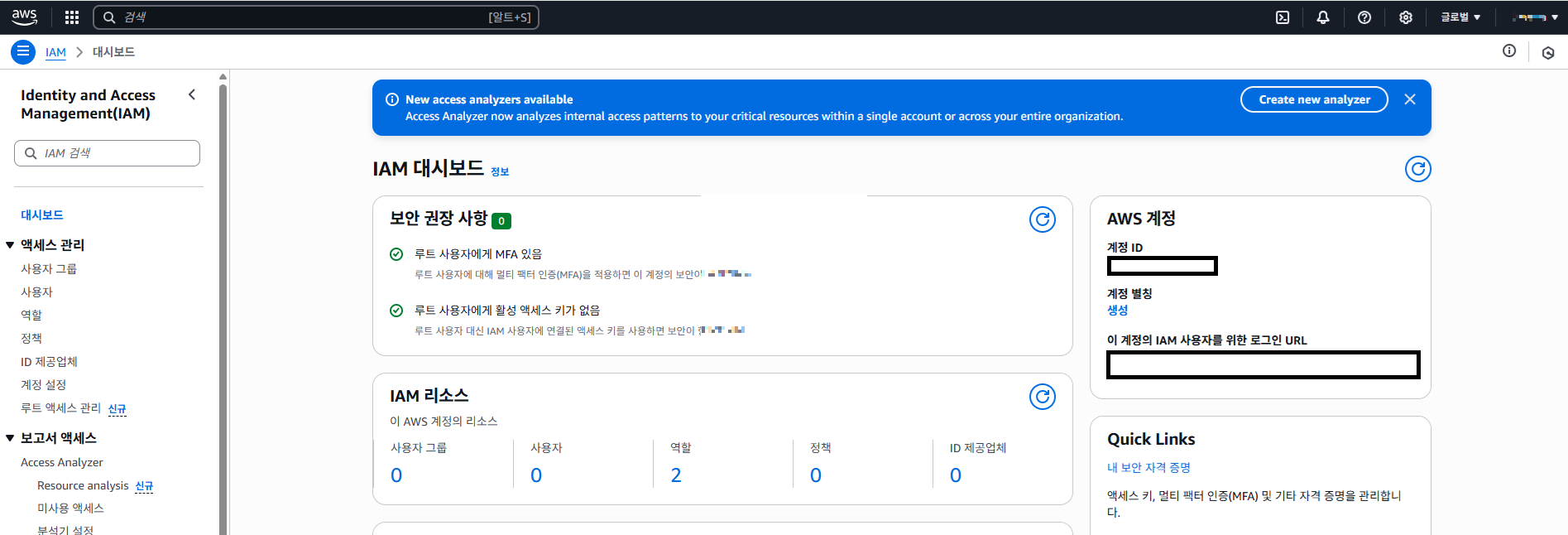This screenshot has width=1568, height=535.
Task: Toggle the hamburger navigation menu
Action: point(23,51)
